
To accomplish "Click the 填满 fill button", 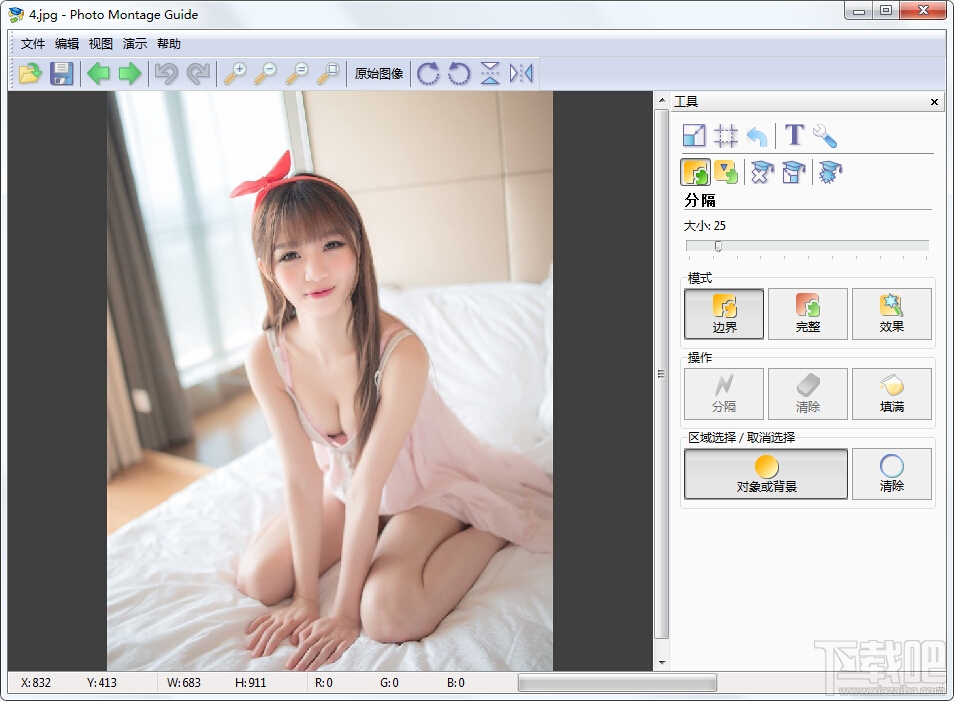I will click(x=892, y=394).
